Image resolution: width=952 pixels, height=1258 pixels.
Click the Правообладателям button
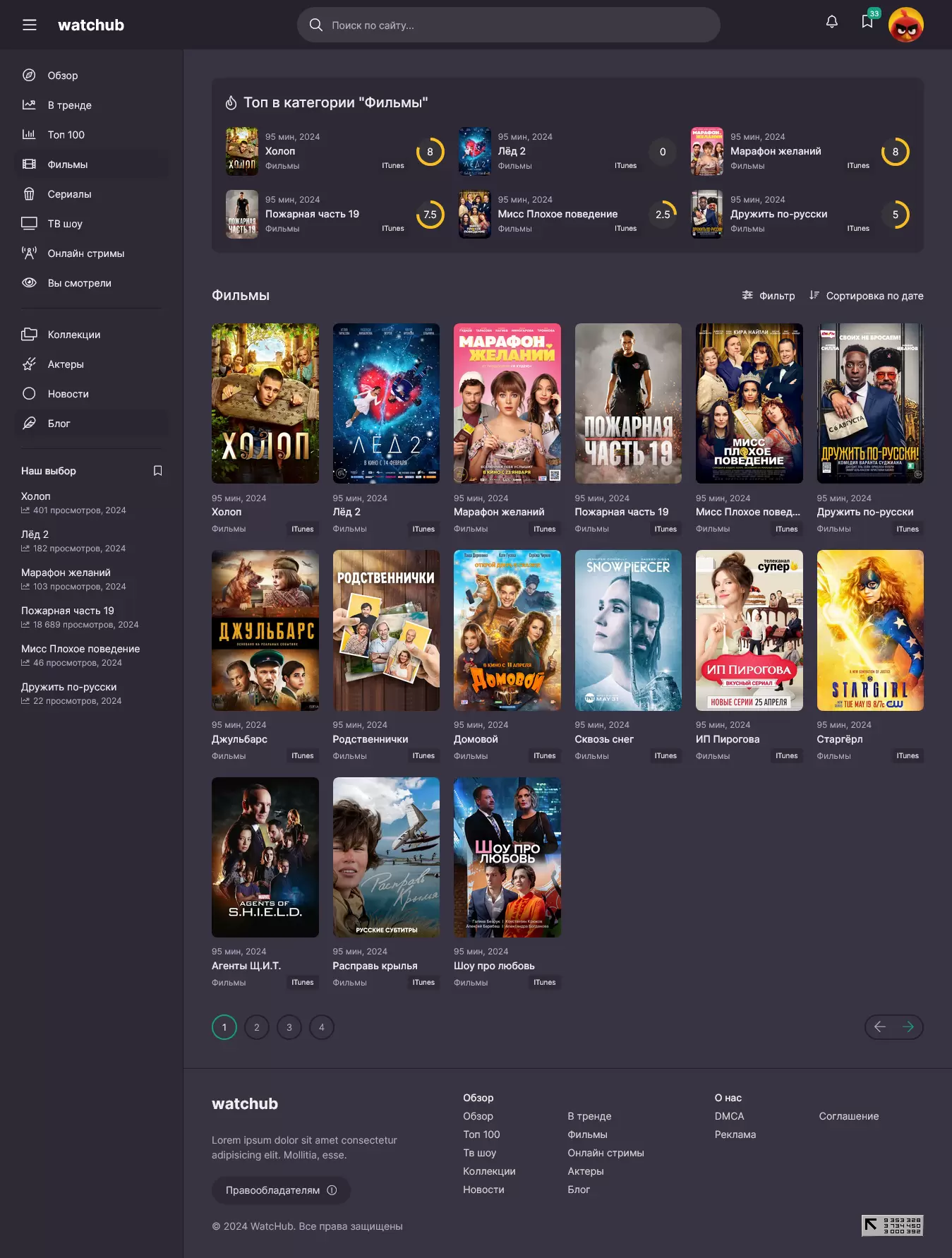[x=281, y=1190]
